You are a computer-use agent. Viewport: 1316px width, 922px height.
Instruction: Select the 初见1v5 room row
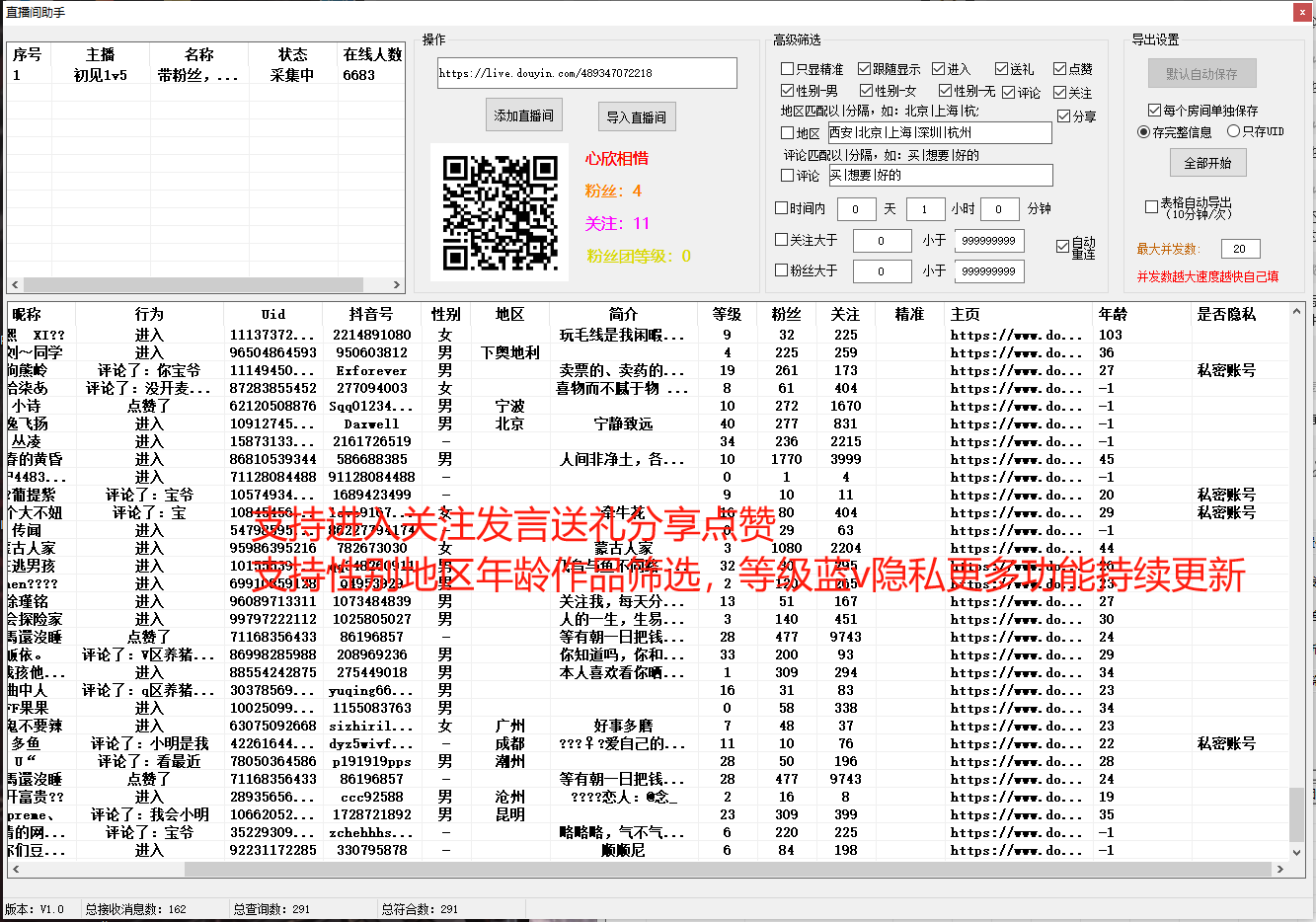pyautogui.click(x=205, y=75)
